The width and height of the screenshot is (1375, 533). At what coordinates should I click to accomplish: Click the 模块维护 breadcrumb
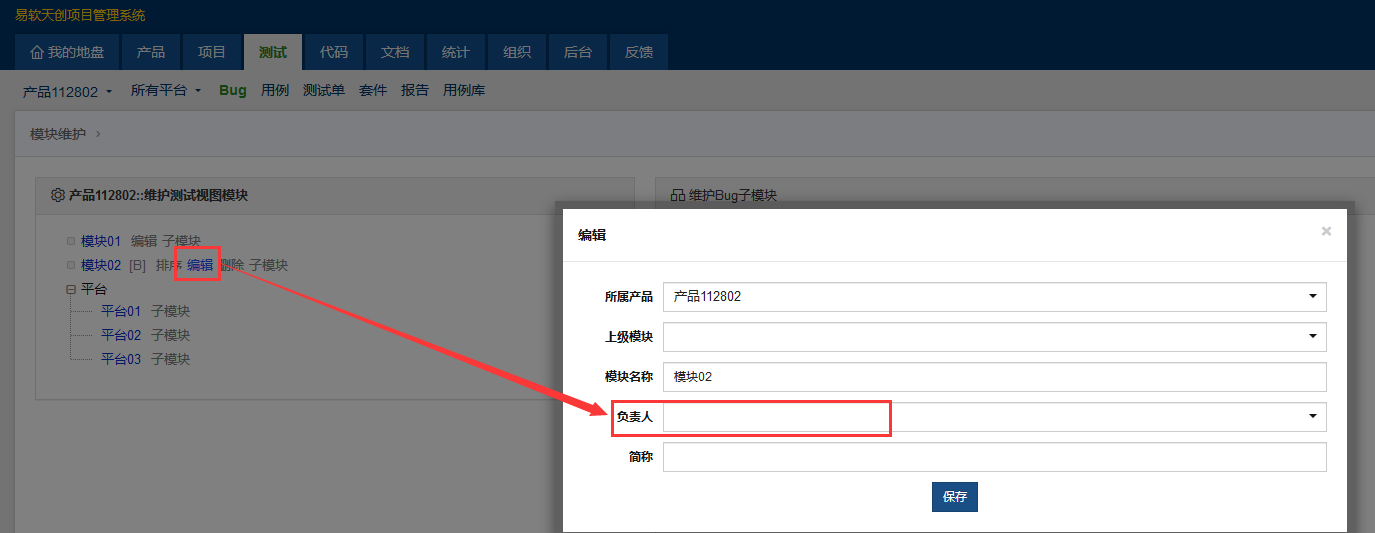point(58,134)
